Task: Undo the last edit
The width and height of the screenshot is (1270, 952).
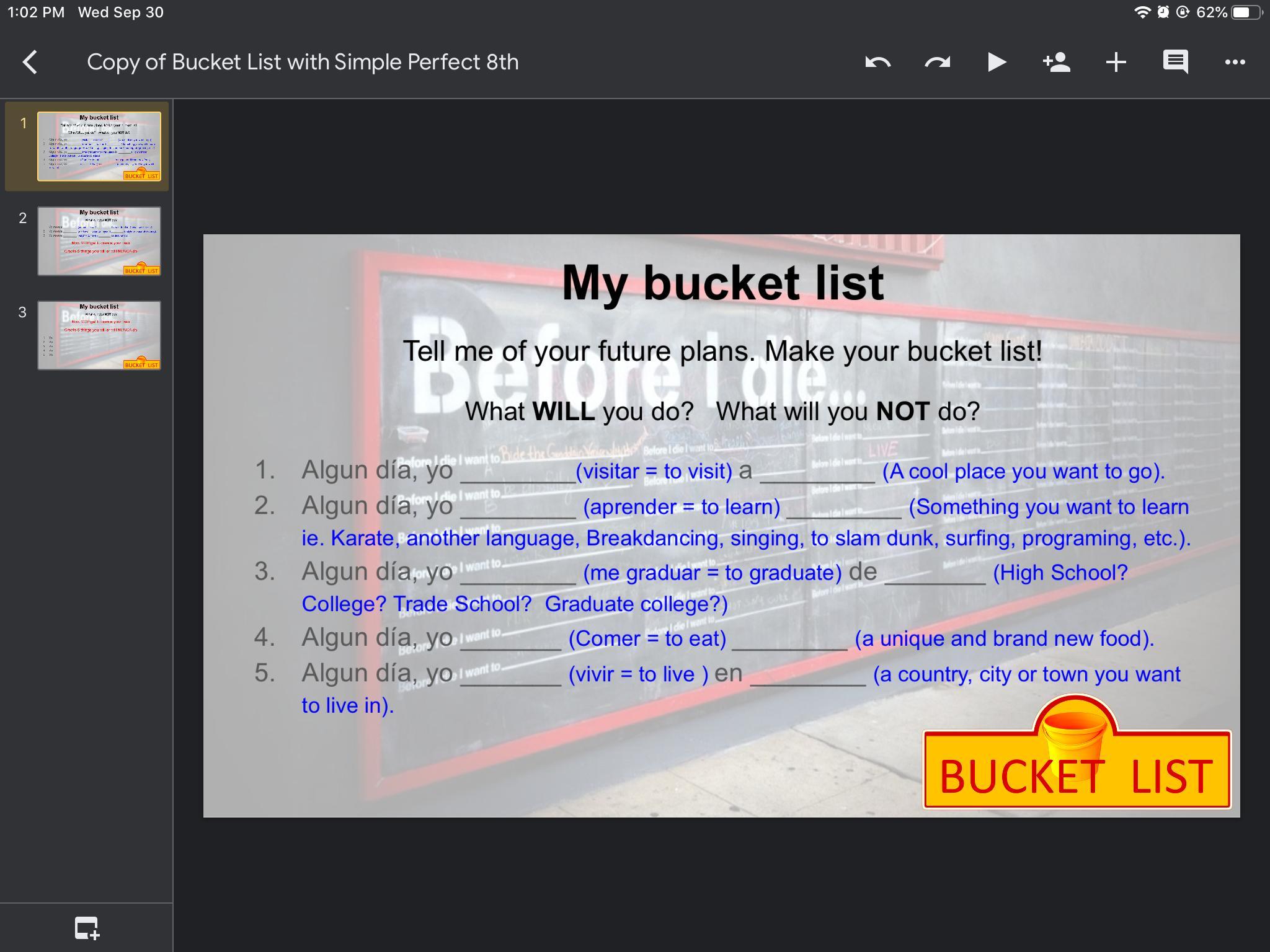Action: (x=877, y=62)
